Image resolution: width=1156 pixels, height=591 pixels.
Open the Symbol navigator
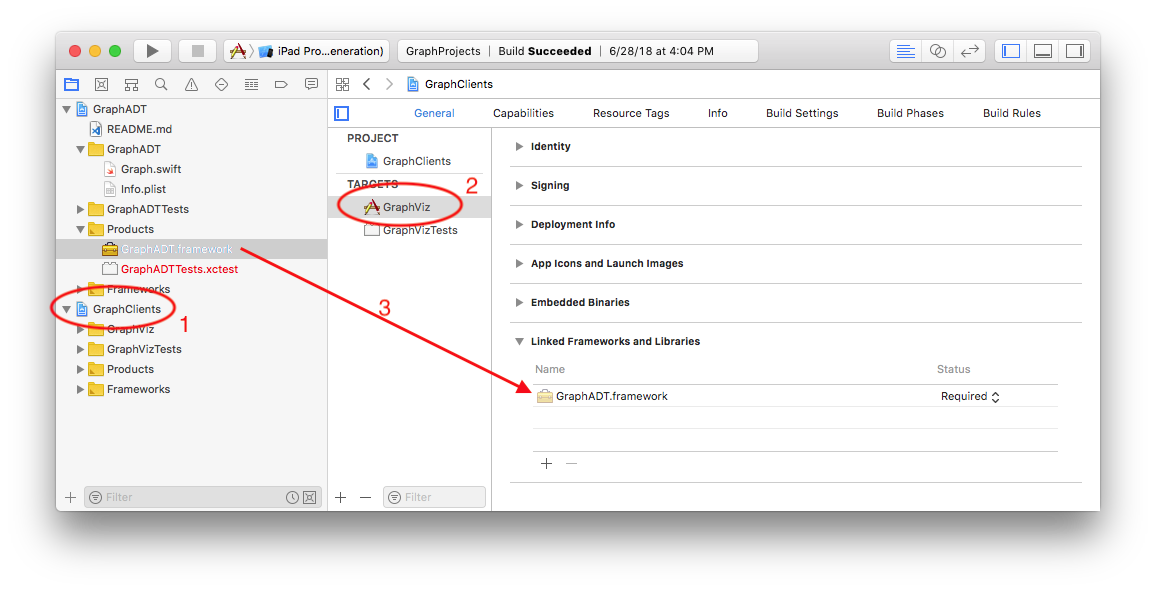[x=131, y=85]
